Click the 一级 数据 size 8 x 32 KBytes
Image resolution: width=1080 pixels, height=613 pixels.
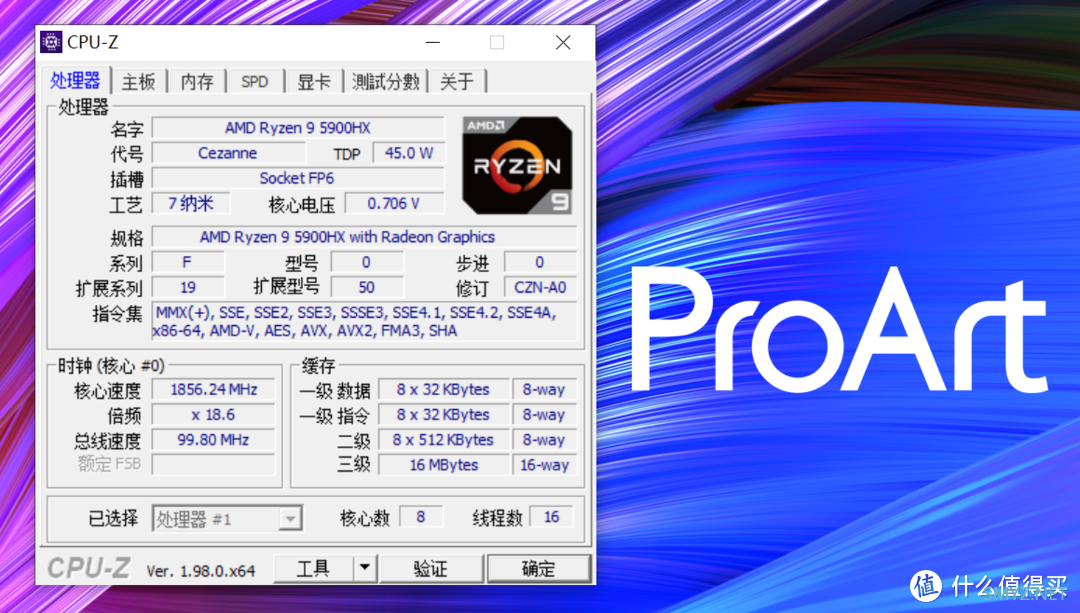[444, 390]
